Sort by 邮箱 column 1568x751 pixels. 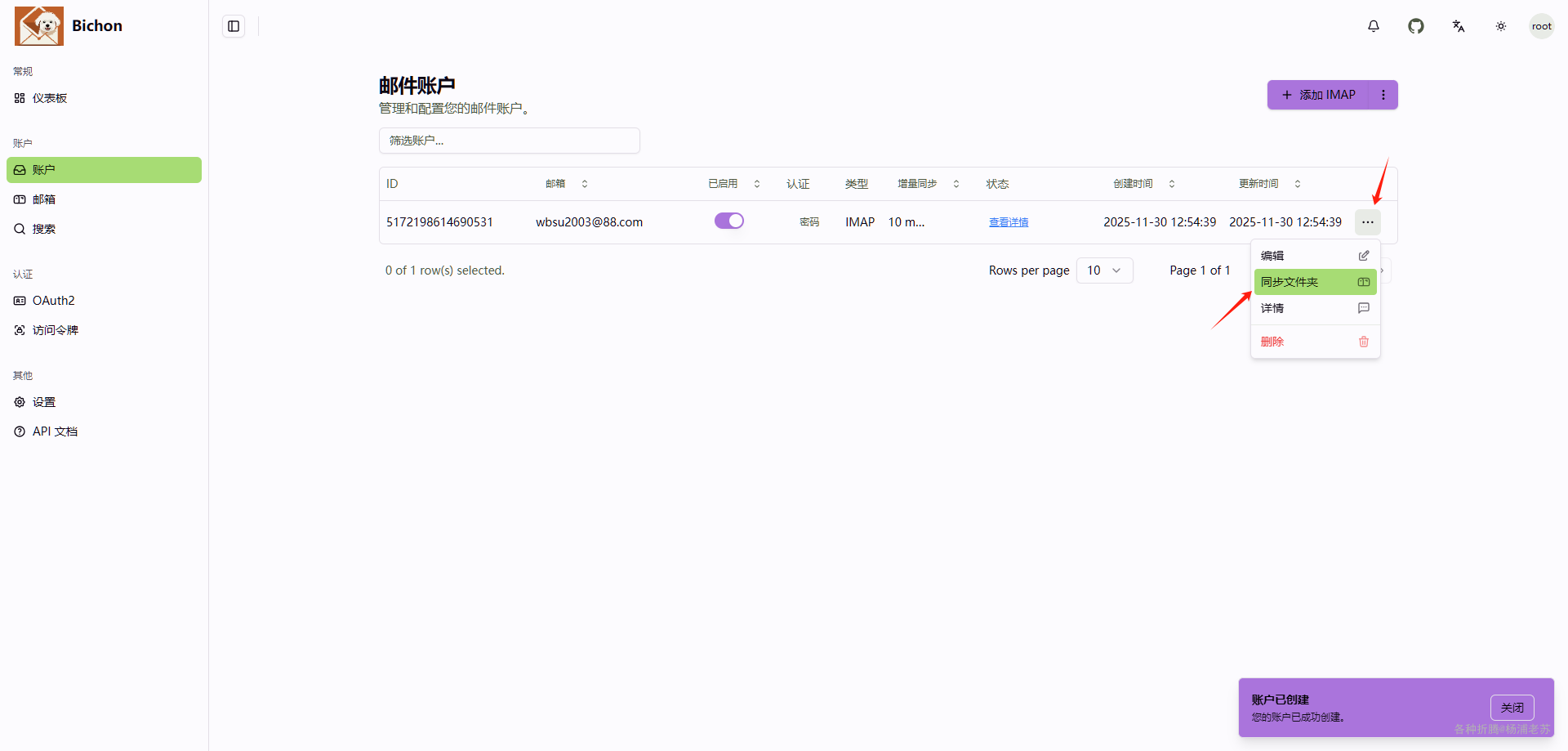pyautogui.click(x=567, y=184)
